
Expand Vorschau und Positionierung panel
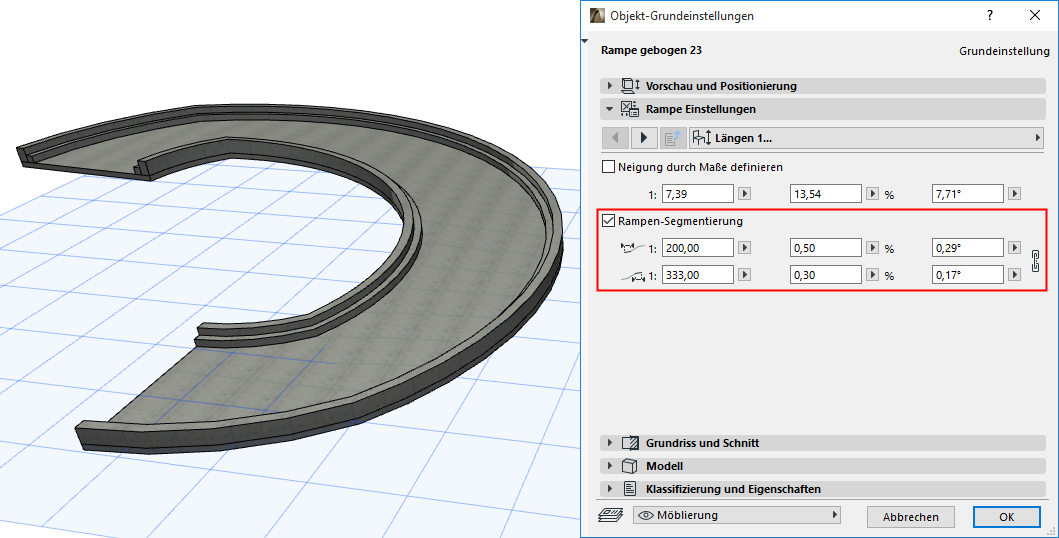610,86
